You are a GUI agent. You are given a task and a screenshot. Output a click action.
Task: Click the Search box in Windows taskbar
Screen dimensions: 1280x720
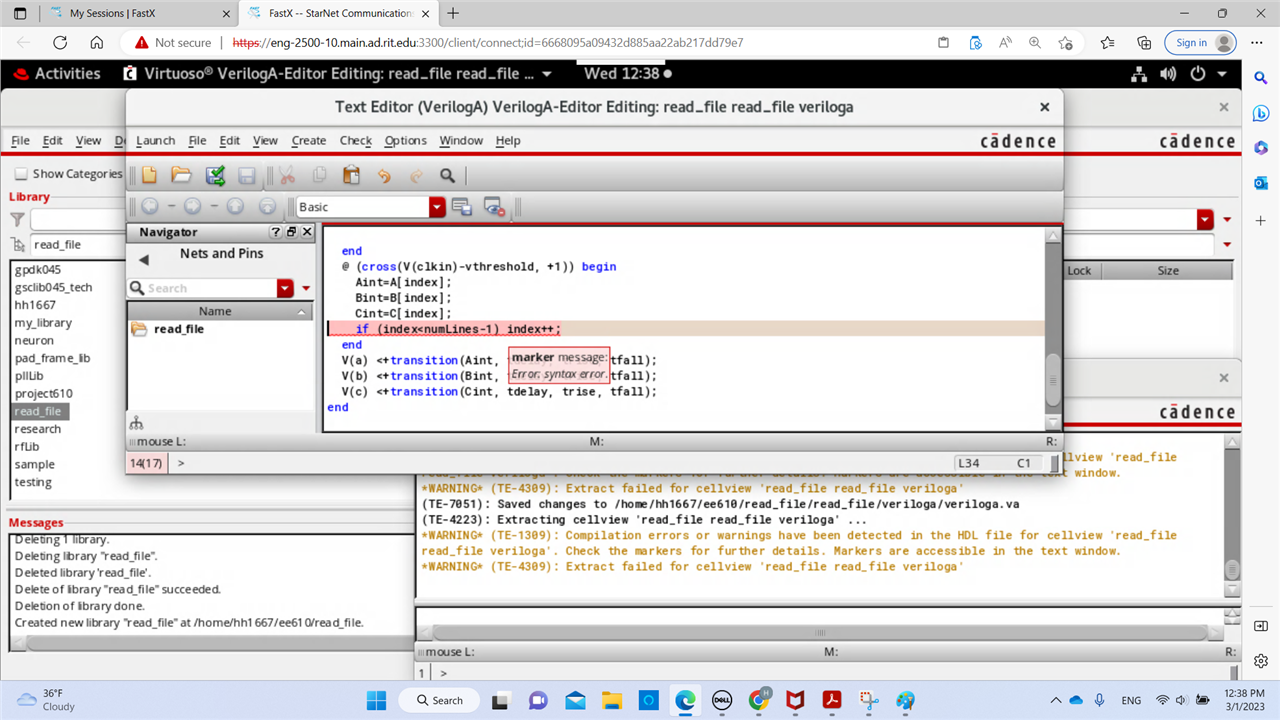440,700
